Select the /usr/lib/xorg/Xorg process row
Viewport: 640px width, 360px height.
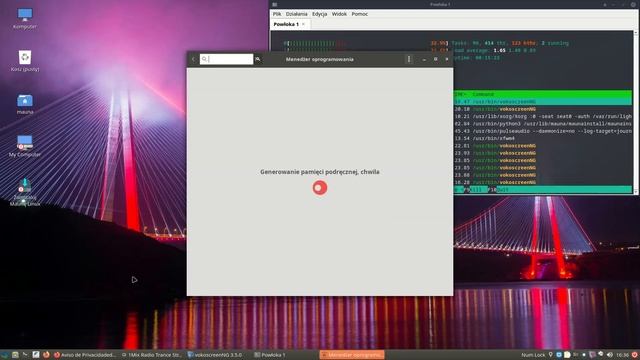(543, 116)
